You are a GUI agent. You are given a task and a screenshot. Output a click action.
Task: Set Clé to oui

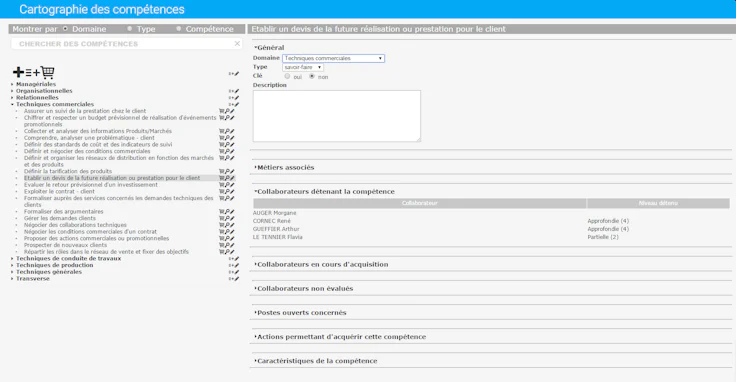pos(287,76)
